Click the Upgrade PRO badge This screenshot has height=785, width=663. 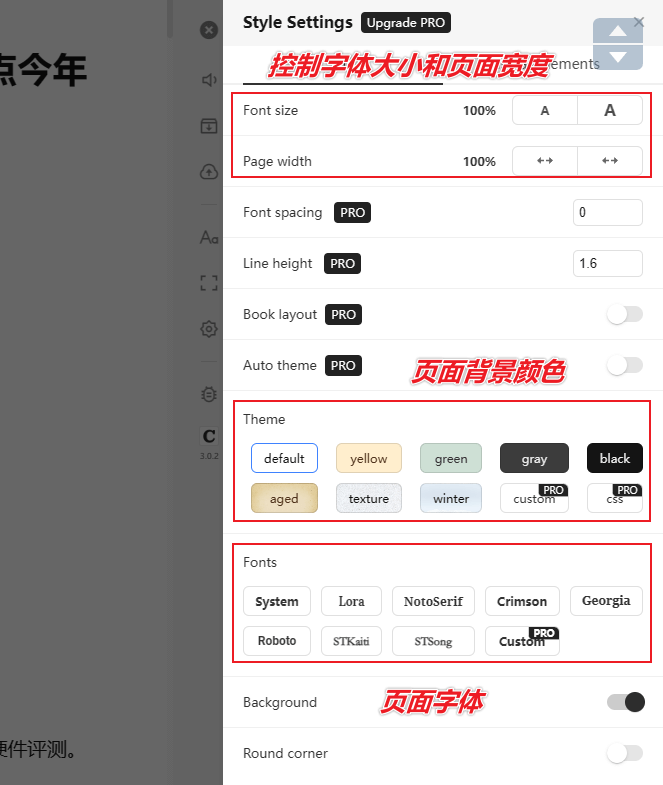pyautogui.click(x=406, y=23)
